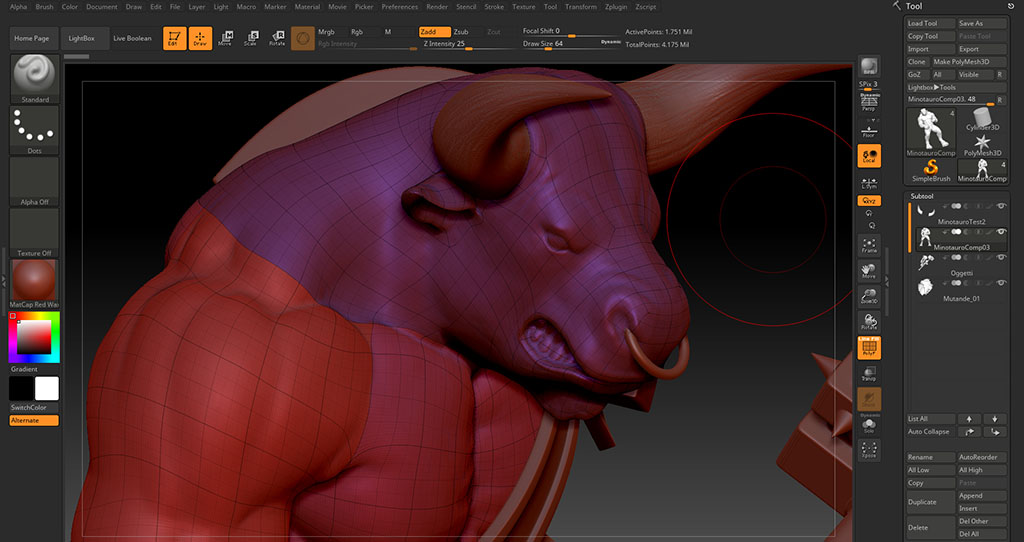Enable Mrgb mode
This screenshot has height=542, width=1024.
tap(327, 32)
